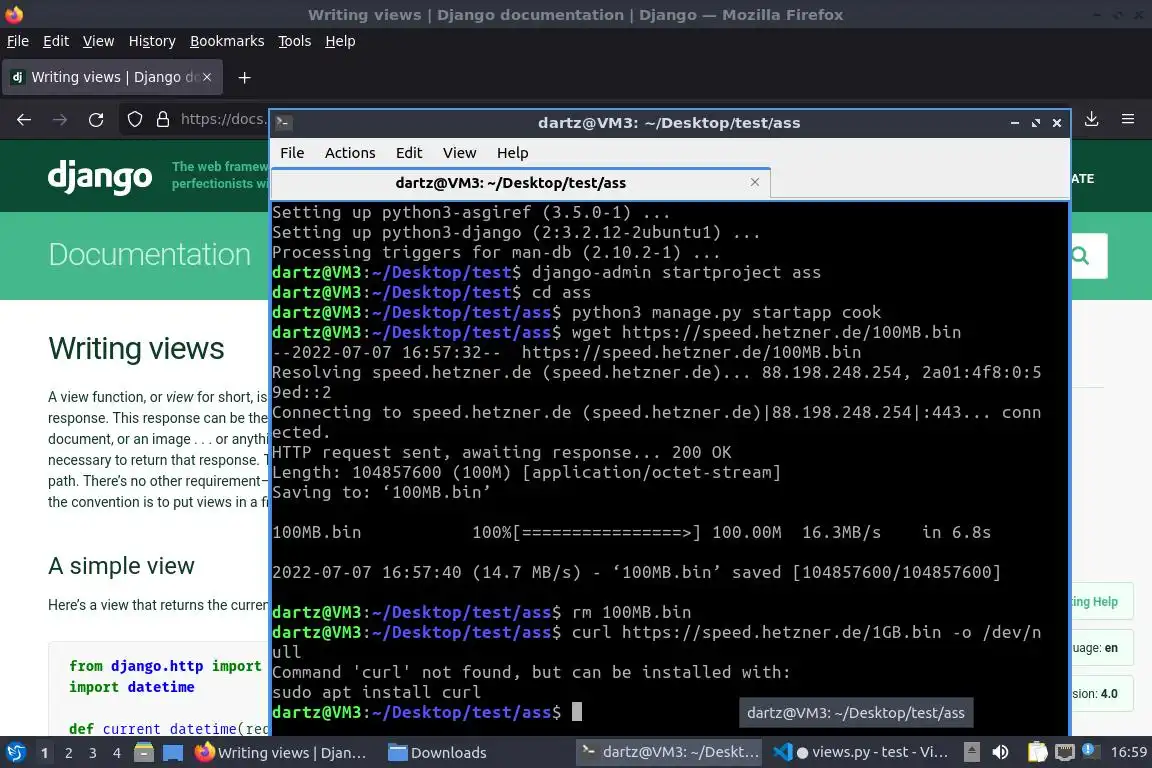1152x768 pixels.
Task: Click 'sudo apt install curl' text in terminal
Action: [x=376, y=692]
